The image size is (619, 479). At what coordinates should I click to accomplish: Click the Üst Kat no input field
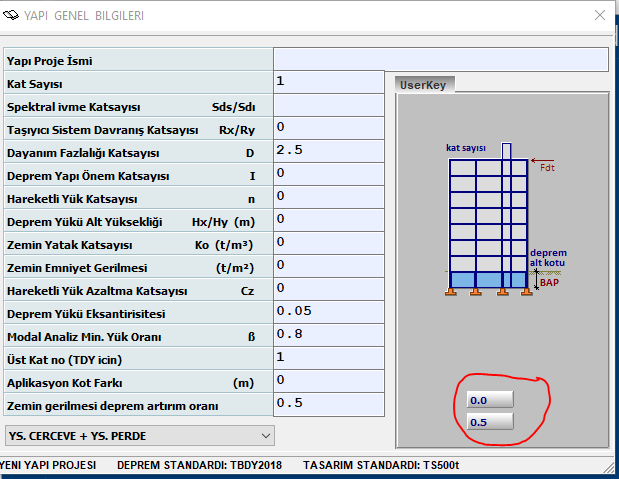pos(328,359)
